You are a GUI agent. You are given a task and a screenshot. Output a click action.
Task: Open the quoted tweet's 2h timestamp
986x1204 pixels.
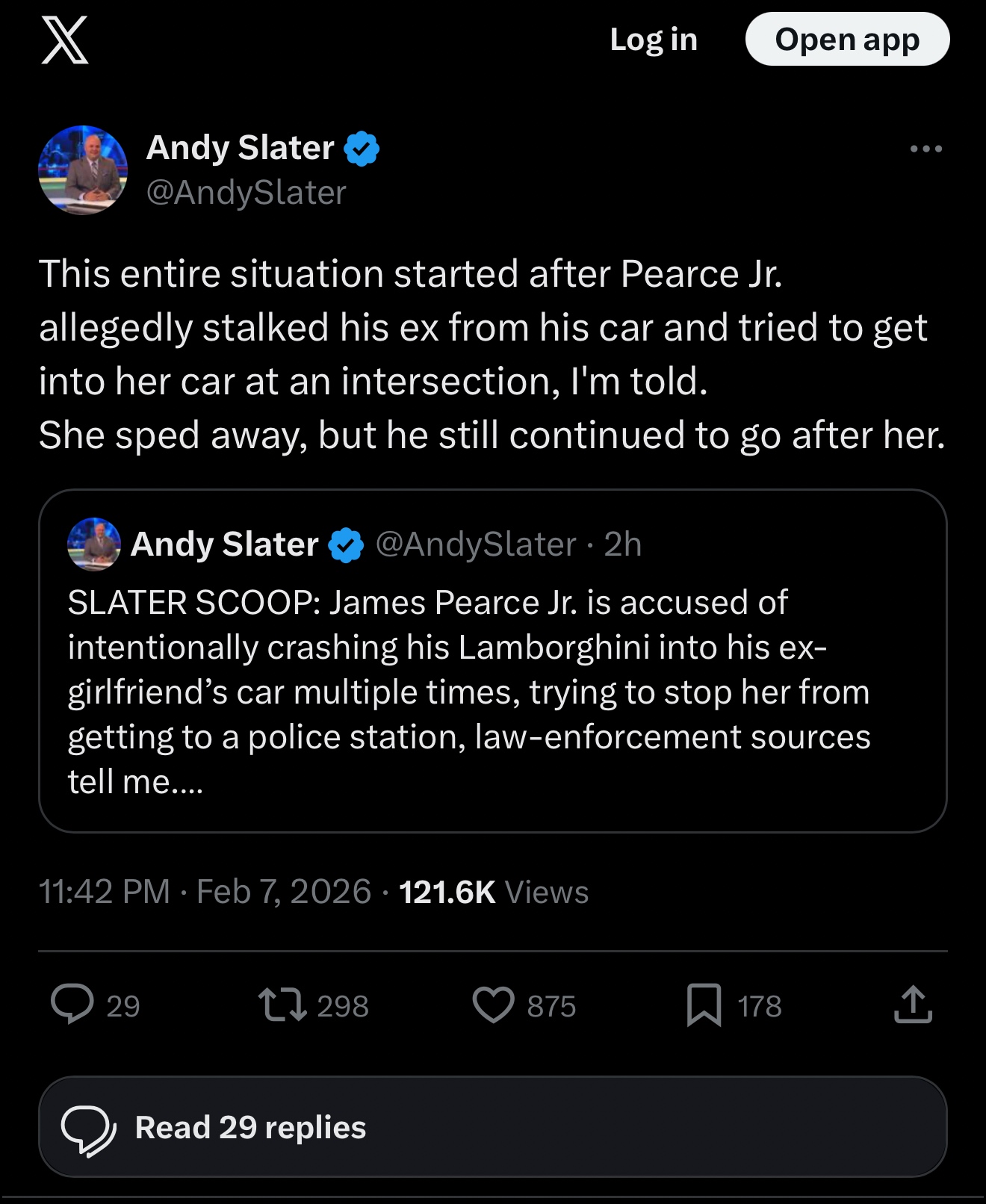tap(623, 544)
